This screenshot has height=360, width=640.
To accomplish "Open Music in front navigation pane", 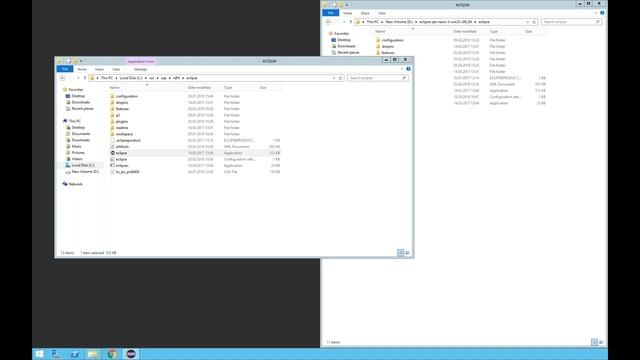I will point(76,147).
